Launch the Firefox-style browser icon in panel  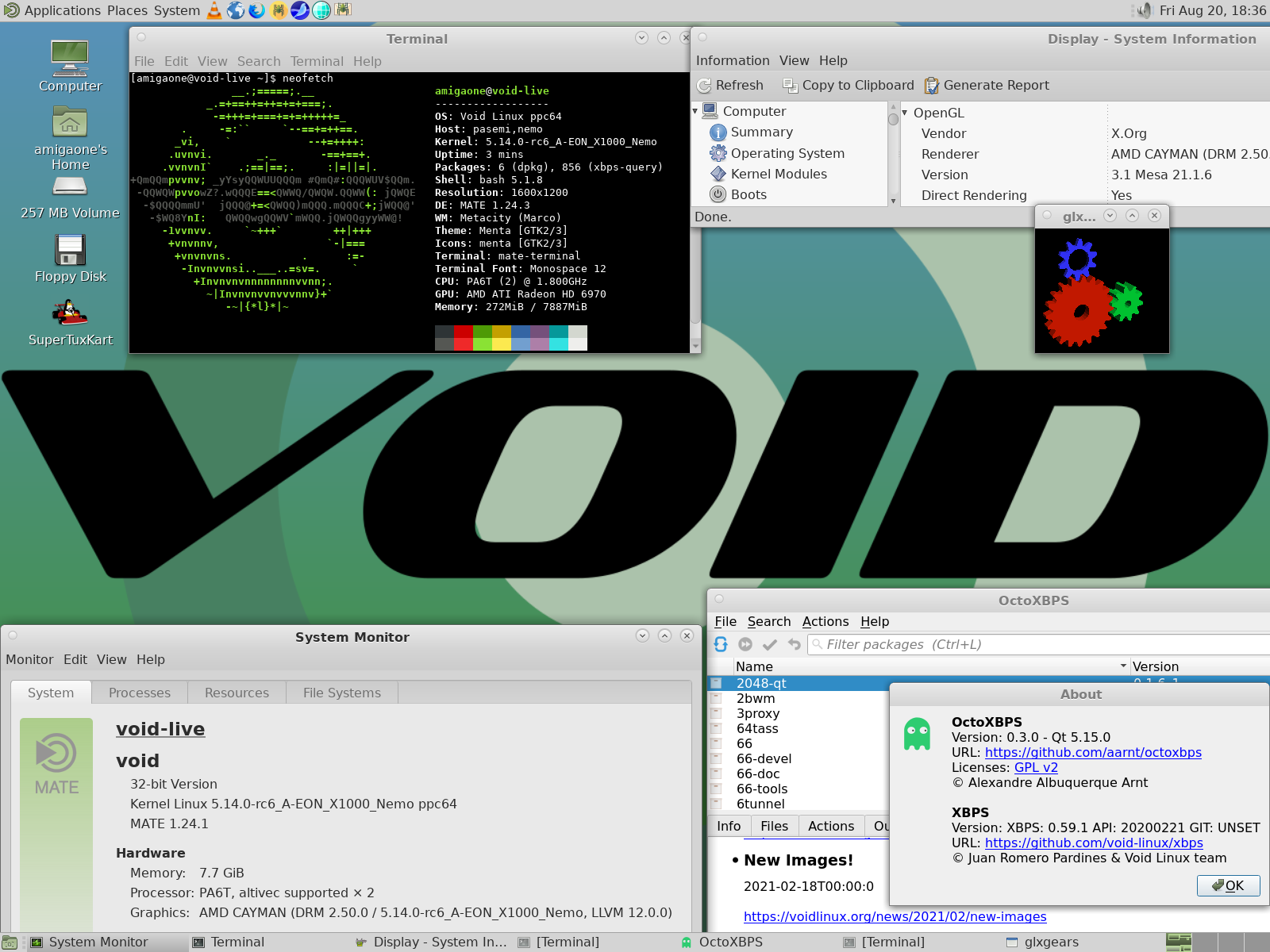pyautogui.click(x=257, y=10)
